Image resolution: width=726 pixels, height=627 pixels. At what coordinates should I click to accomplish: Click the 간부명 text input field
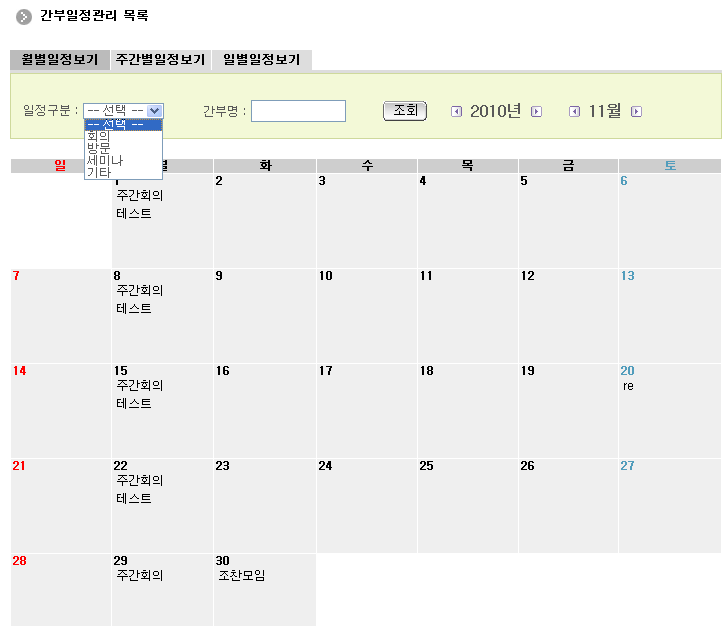click(298, 111)
